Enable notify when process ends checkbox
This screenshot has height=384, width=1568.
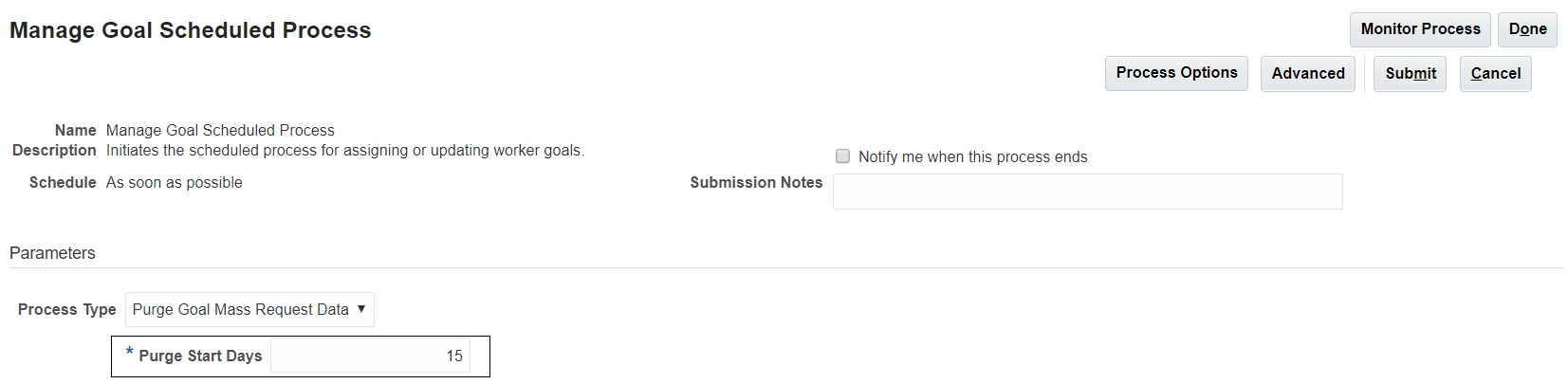point(842,156)
